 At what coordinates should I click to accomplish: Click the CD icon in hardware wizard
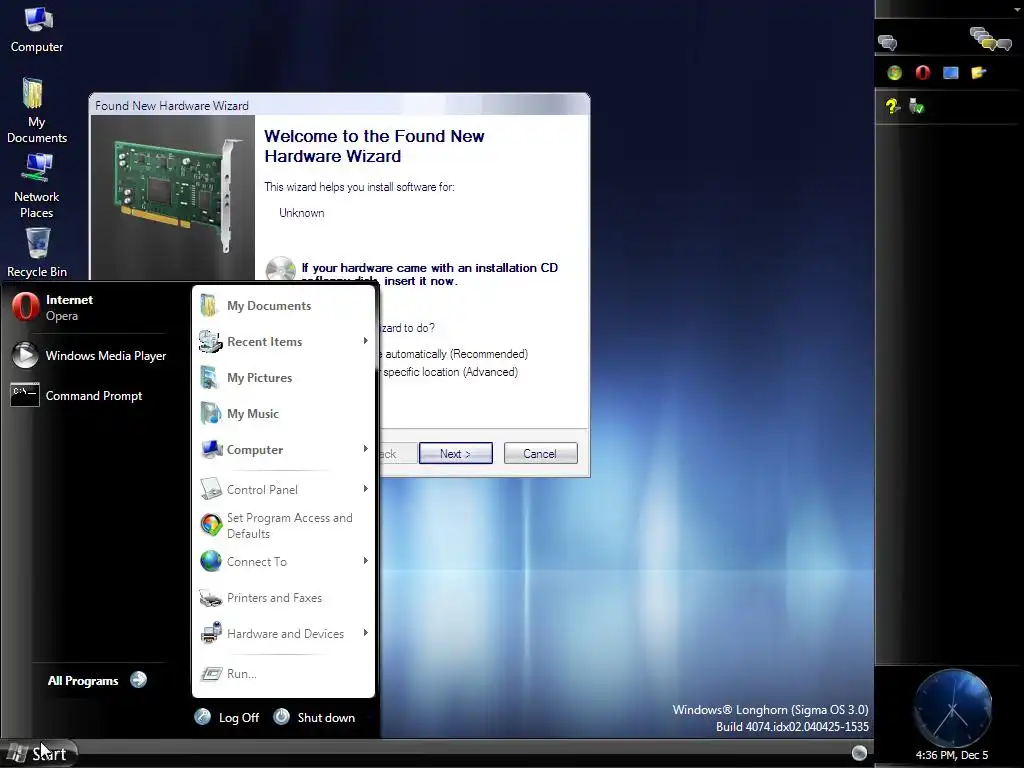(x=281, y=269)
